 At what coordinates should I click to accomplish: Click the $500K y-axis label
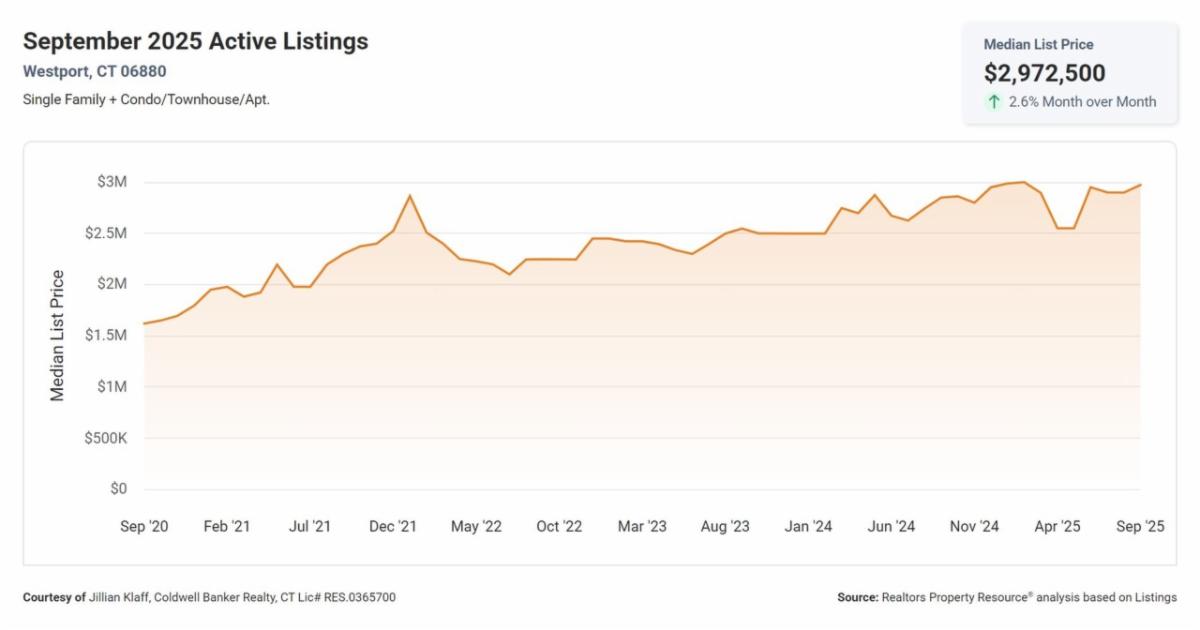pos(106,438)
